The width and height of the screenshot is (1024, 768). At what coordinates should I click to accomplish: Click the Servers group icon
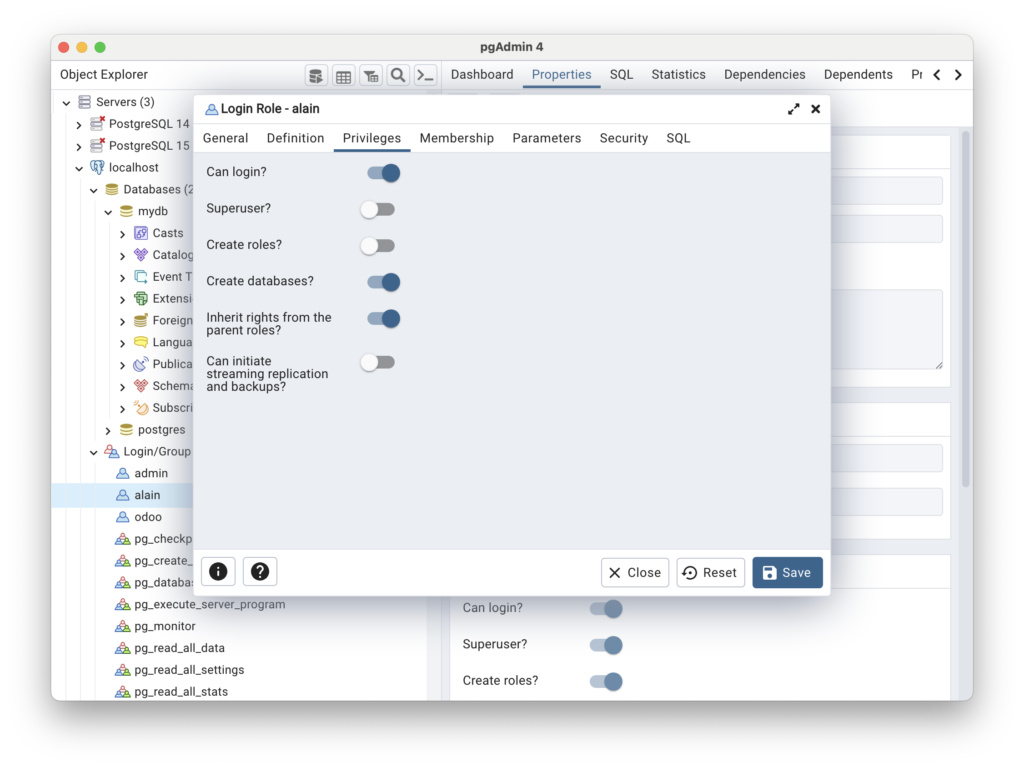pos(84,102)
